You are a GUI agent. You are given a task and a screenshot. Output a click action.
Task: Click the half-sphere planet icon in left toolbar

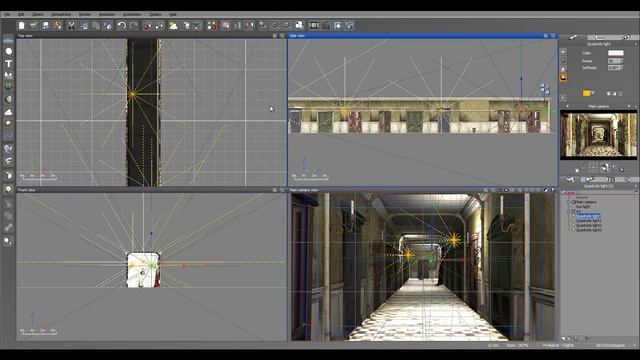[x=8, y=99]
